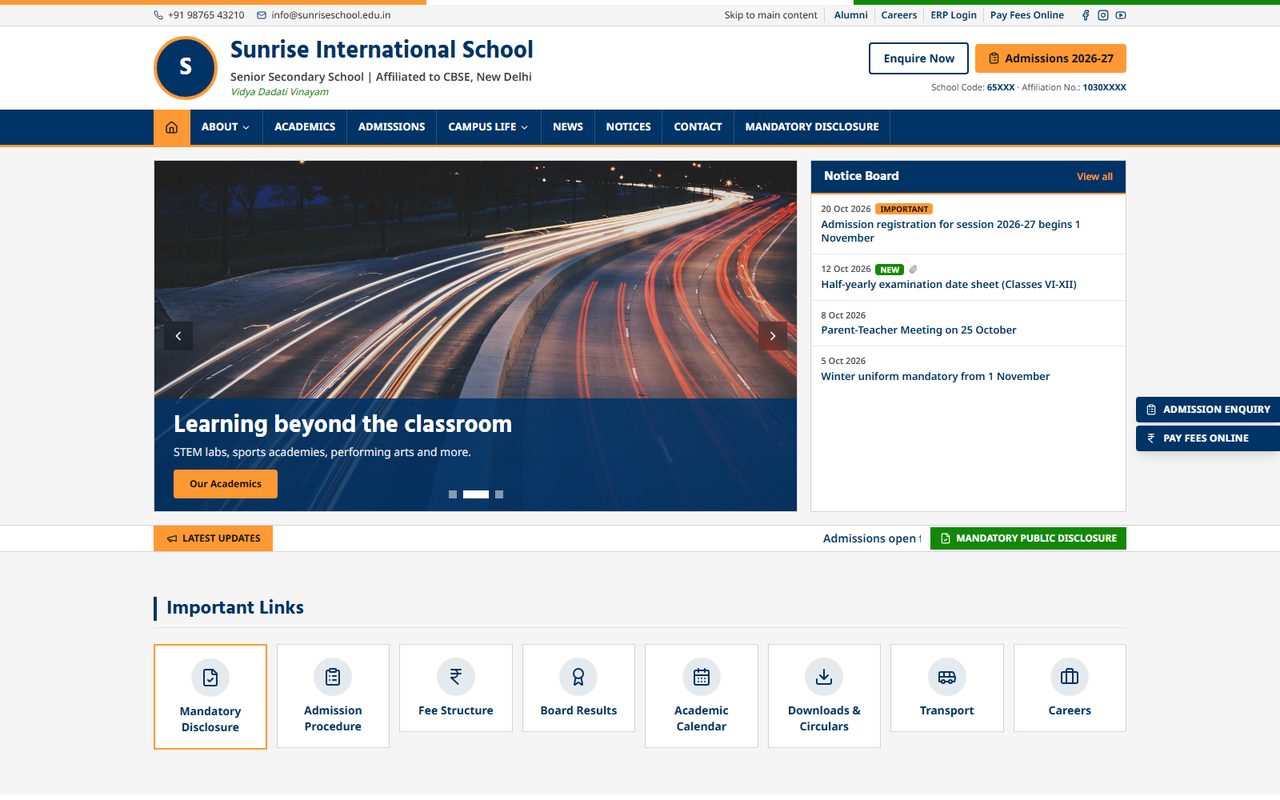Viewport: 1280px width, 800px height.
Task: Open the Notices menu item
Action: tap(628, 127)
